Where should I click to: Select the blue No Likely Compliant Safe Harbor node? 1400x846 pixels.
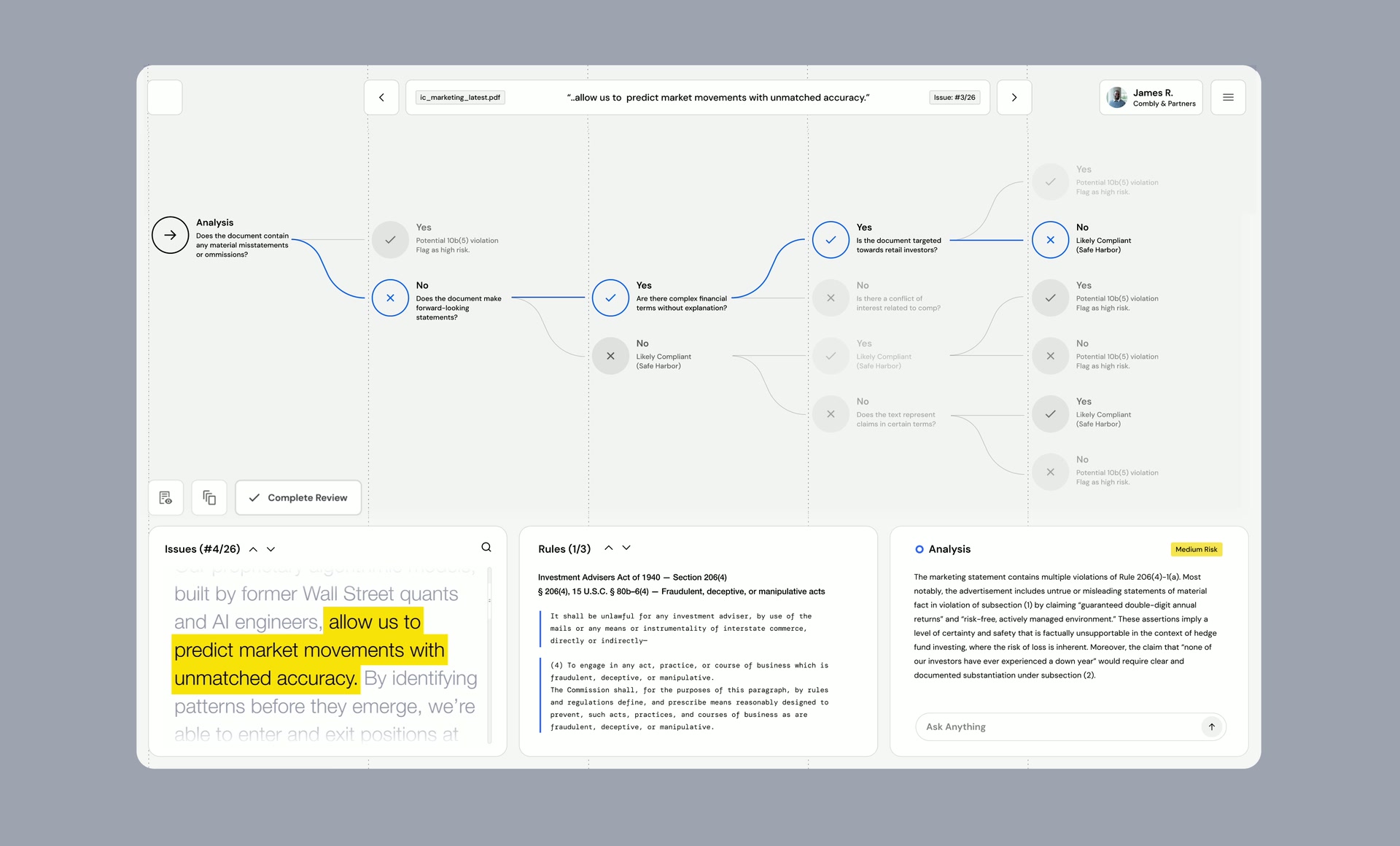click(x=1050, y=239)
